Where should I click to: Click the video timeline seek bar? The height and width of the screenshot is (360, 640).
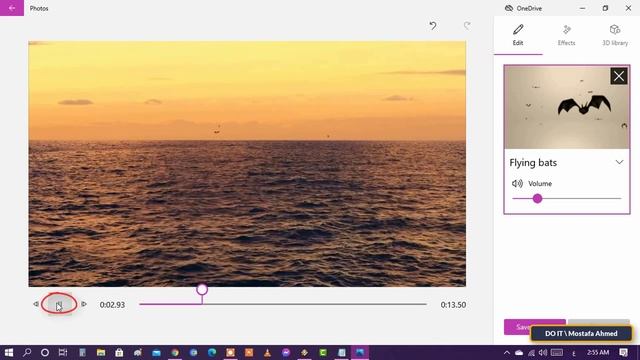click(283, 304)
